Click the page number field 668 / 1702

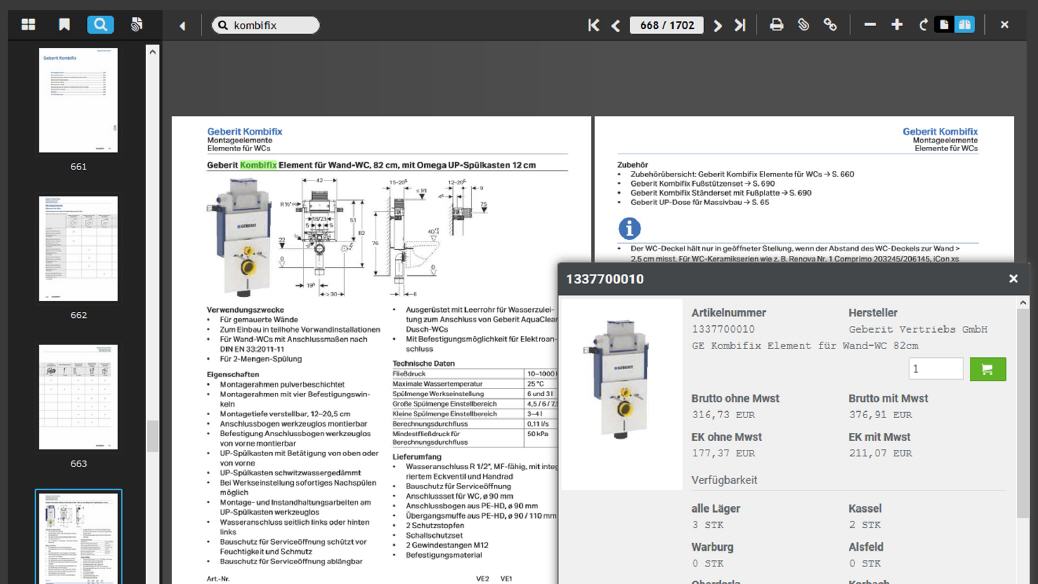[x=667, y=25]
